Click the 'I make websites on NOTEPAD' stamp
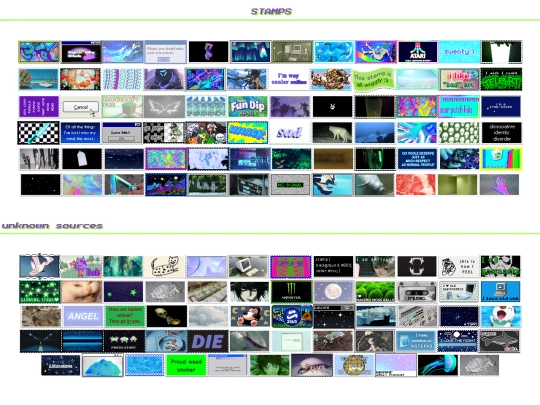This screenshot has width=540, height=405. click(x=416, y=341)
